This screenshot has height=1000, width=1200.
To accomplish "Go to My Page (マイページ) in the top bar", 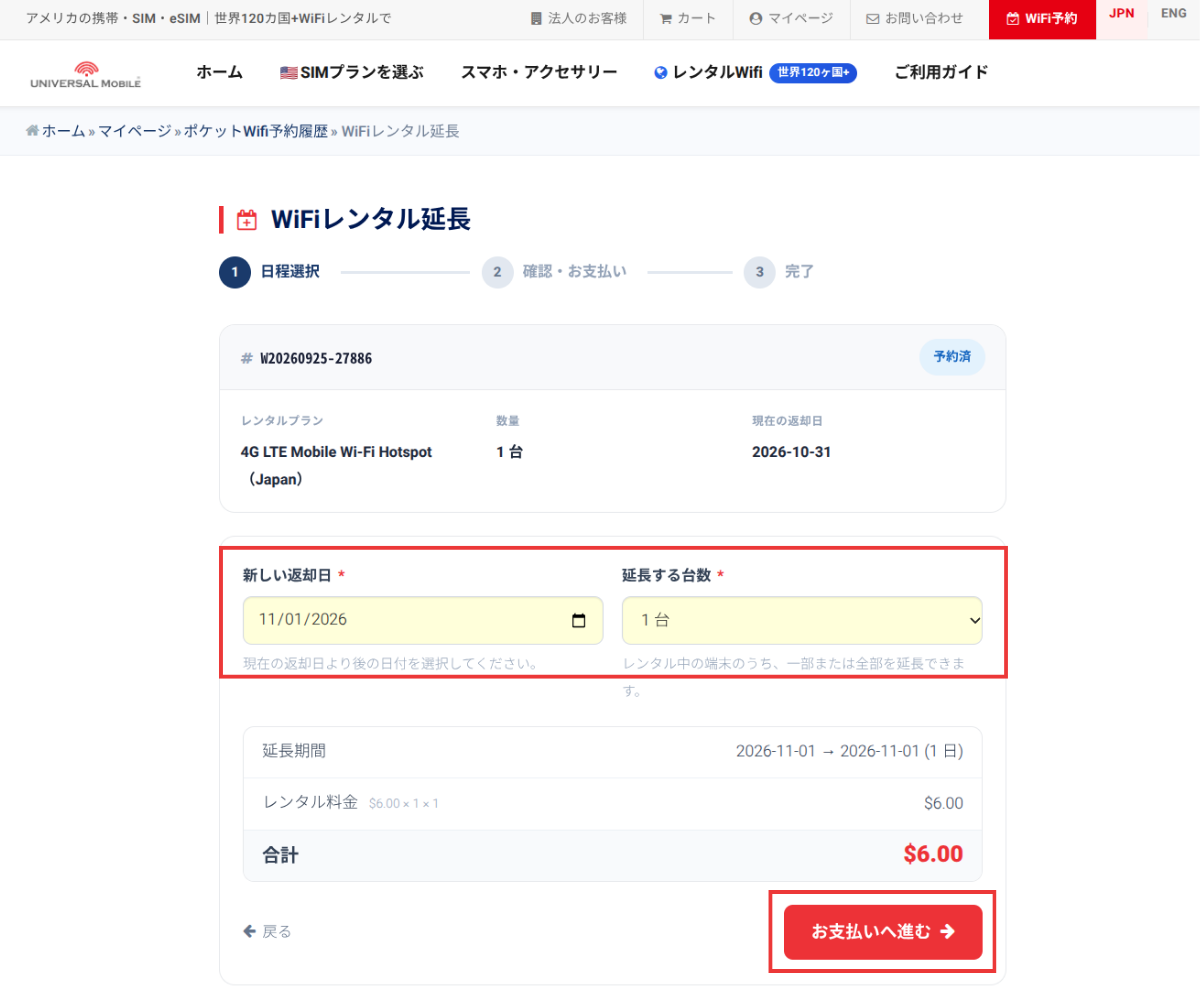I will coord(791,18).
